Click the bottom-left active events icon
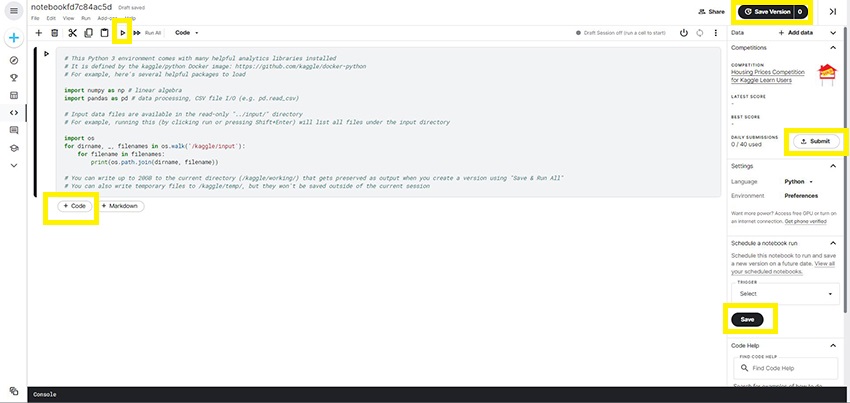850x403 pixels. (14, 391)
